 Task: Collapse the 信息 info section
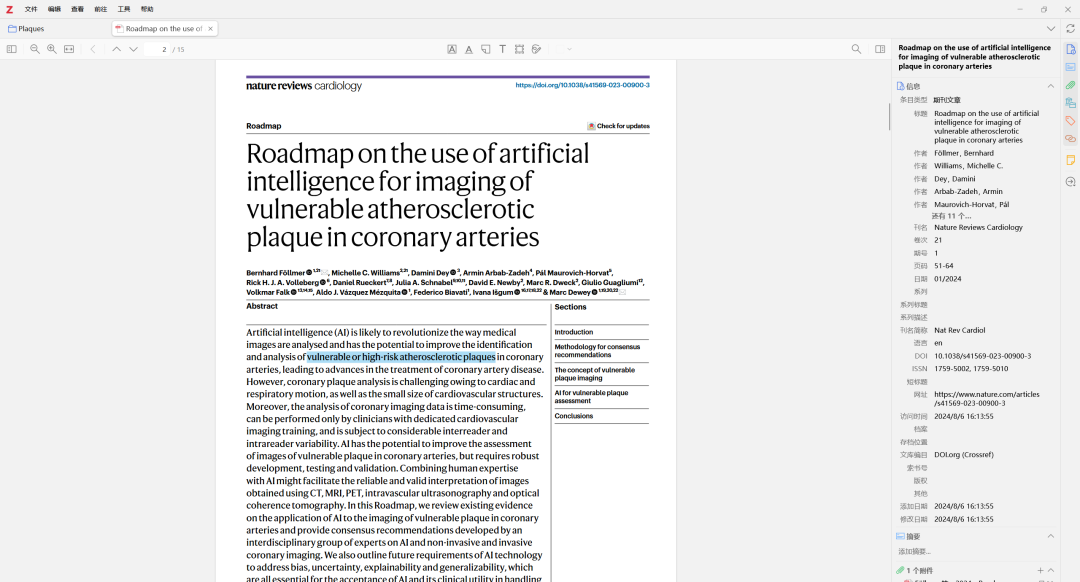(1051, 86)
